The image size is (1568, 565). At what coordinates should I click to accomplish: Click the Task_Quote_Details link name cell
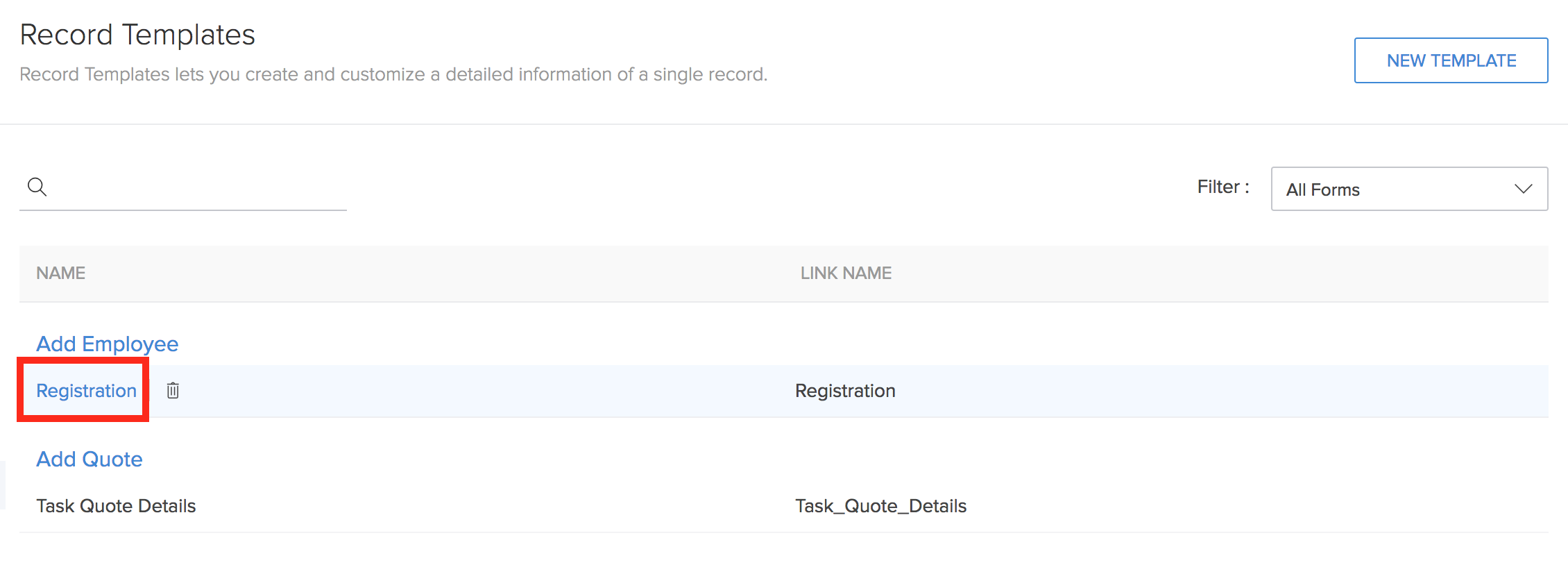[x=880, y=506]
